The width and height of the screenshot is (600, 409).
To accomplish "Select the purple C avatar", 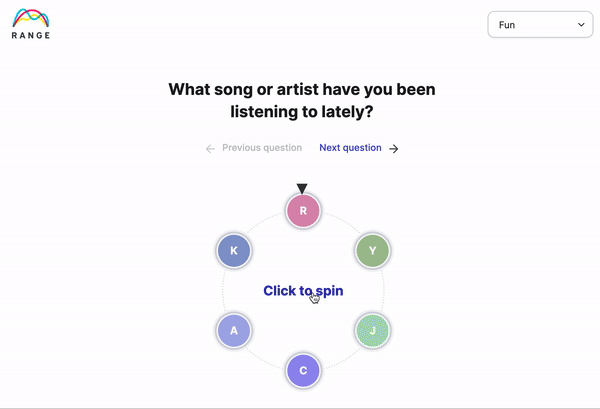I will [x=303, y=370].
